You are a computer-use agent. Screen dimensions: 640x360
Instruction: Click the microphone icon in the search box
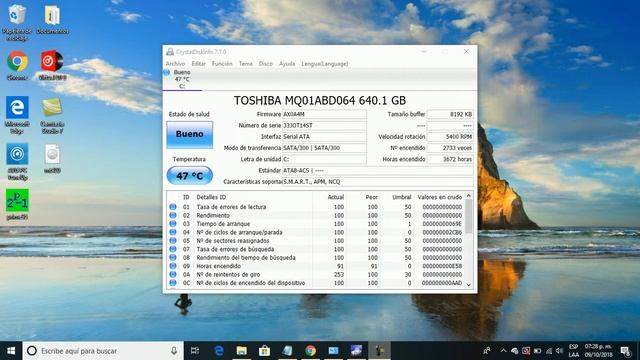tap(174, 351)
